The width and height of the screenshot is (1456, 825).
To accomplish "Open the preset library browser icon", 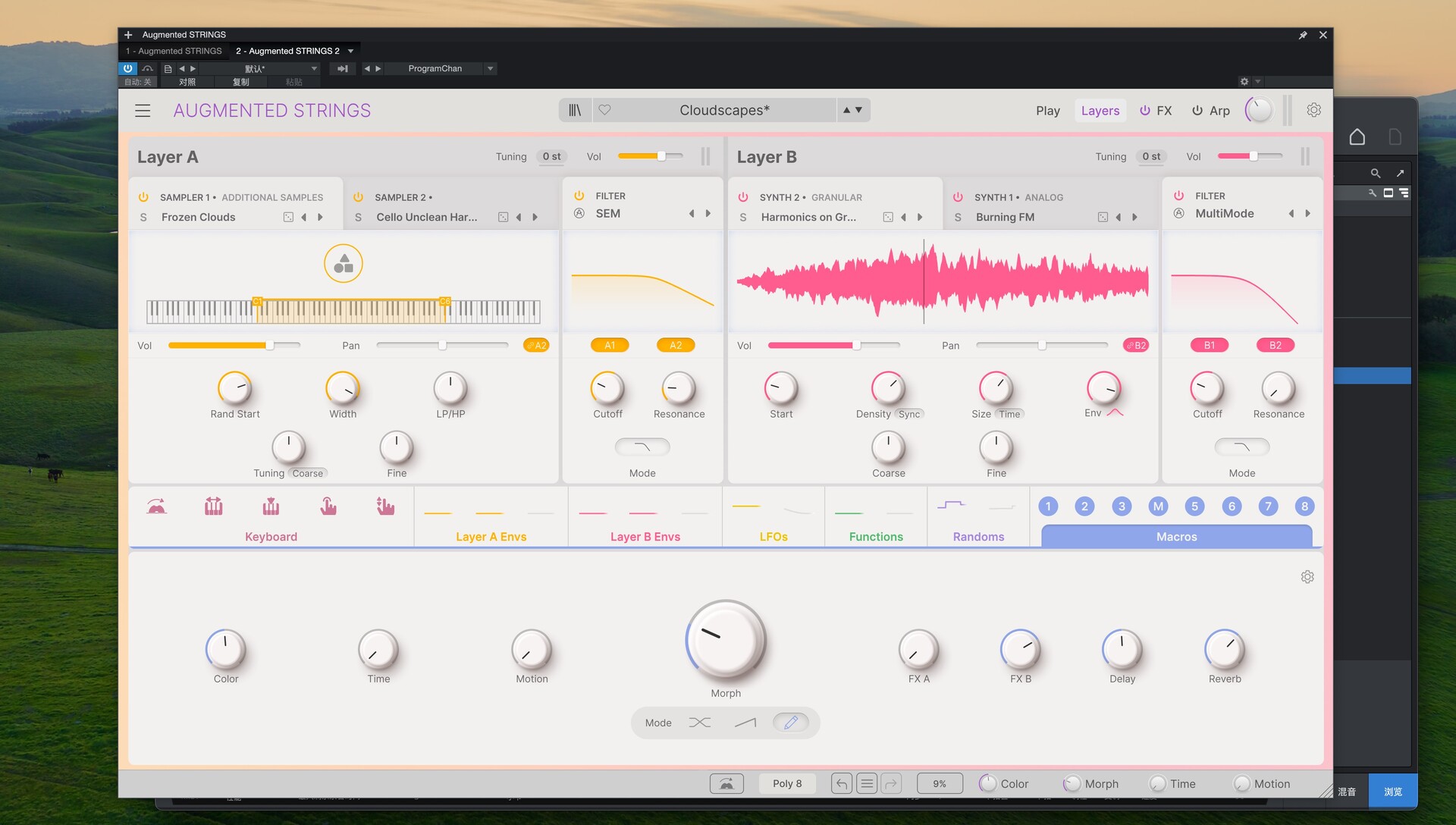I will tap(575, 110).
